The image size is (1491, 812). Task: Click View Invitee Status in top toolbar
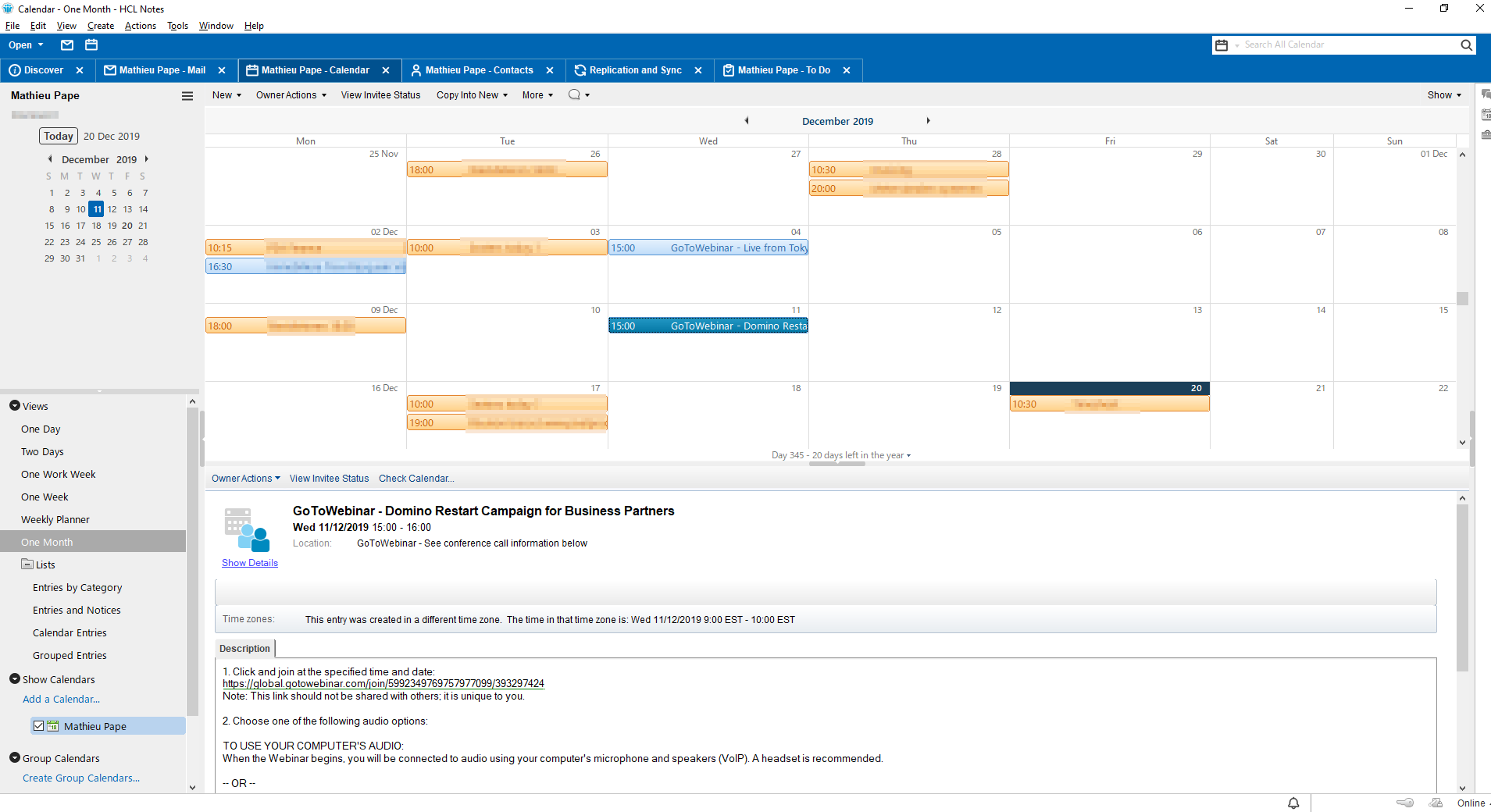point(380,95)
